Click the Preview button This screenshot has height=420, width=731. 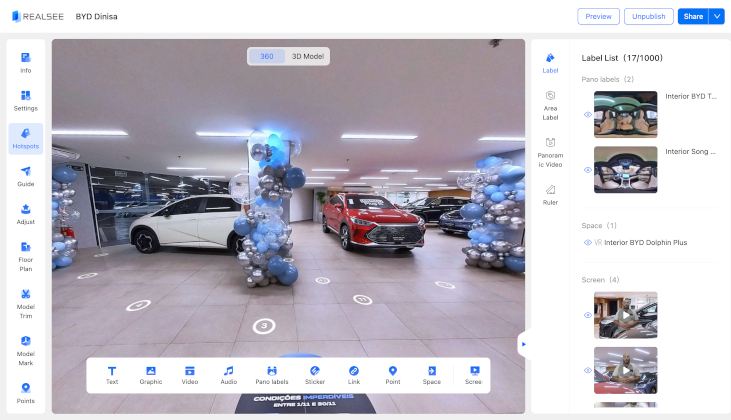[x=598, y=16]
